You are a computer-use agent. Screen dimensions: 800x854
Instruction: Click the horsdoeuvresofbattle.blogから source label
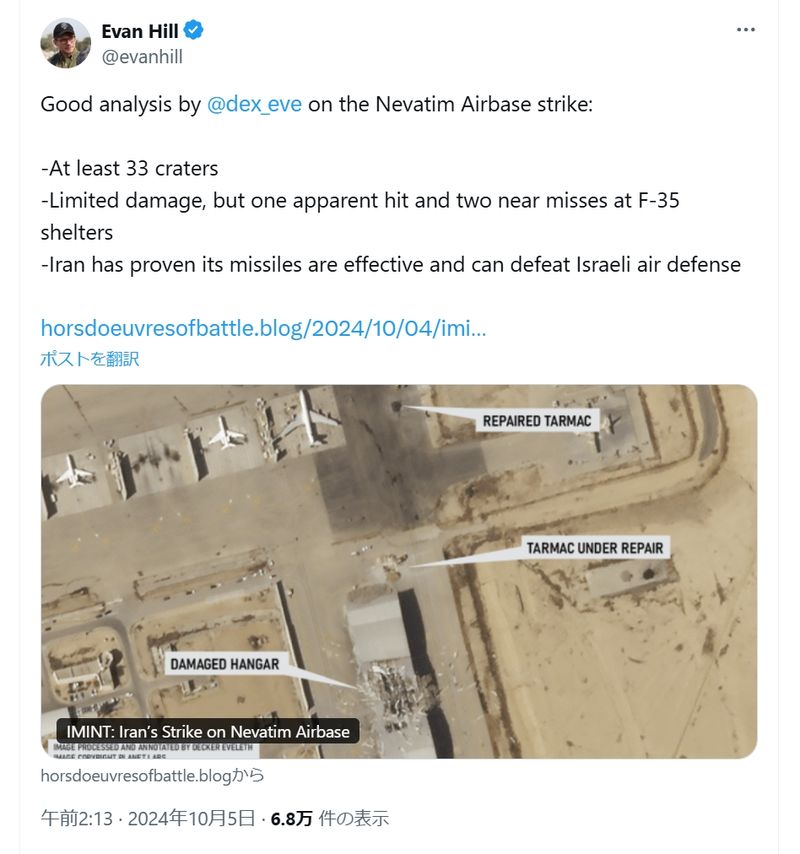152,775
